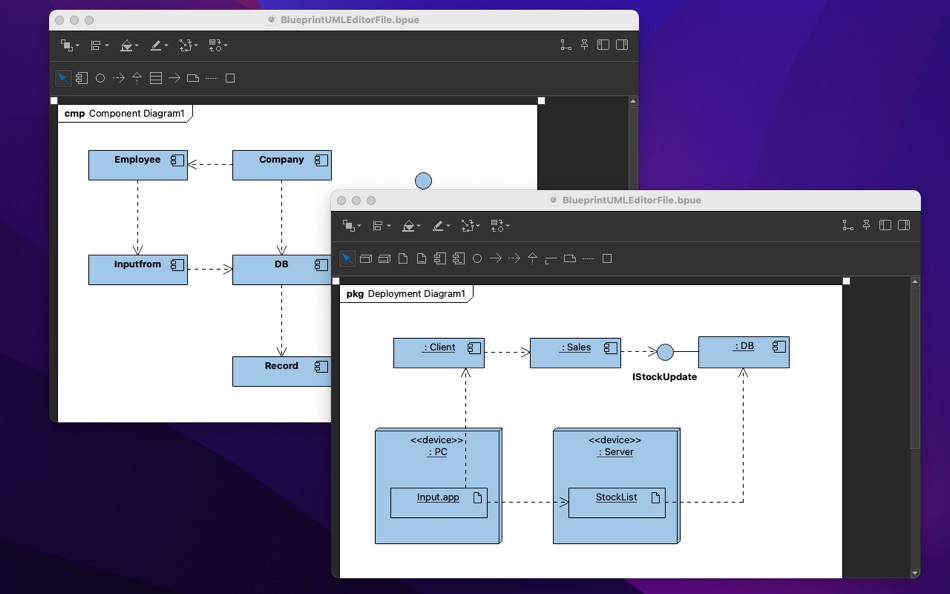Click the connector routing icon in Component Diagram window
Screen dimensions: 950x594
566,45
